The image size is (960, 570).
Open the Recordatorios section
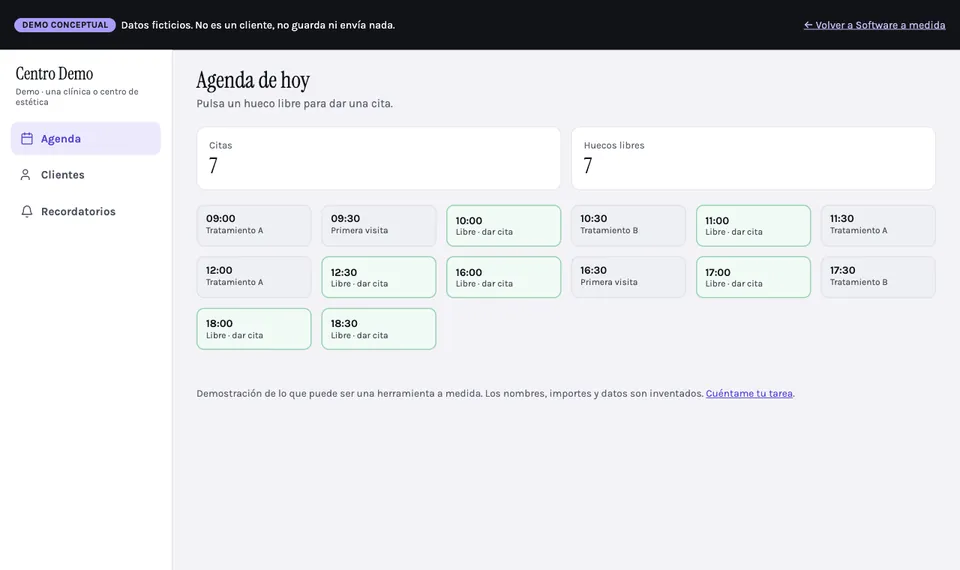pos(86,211)
